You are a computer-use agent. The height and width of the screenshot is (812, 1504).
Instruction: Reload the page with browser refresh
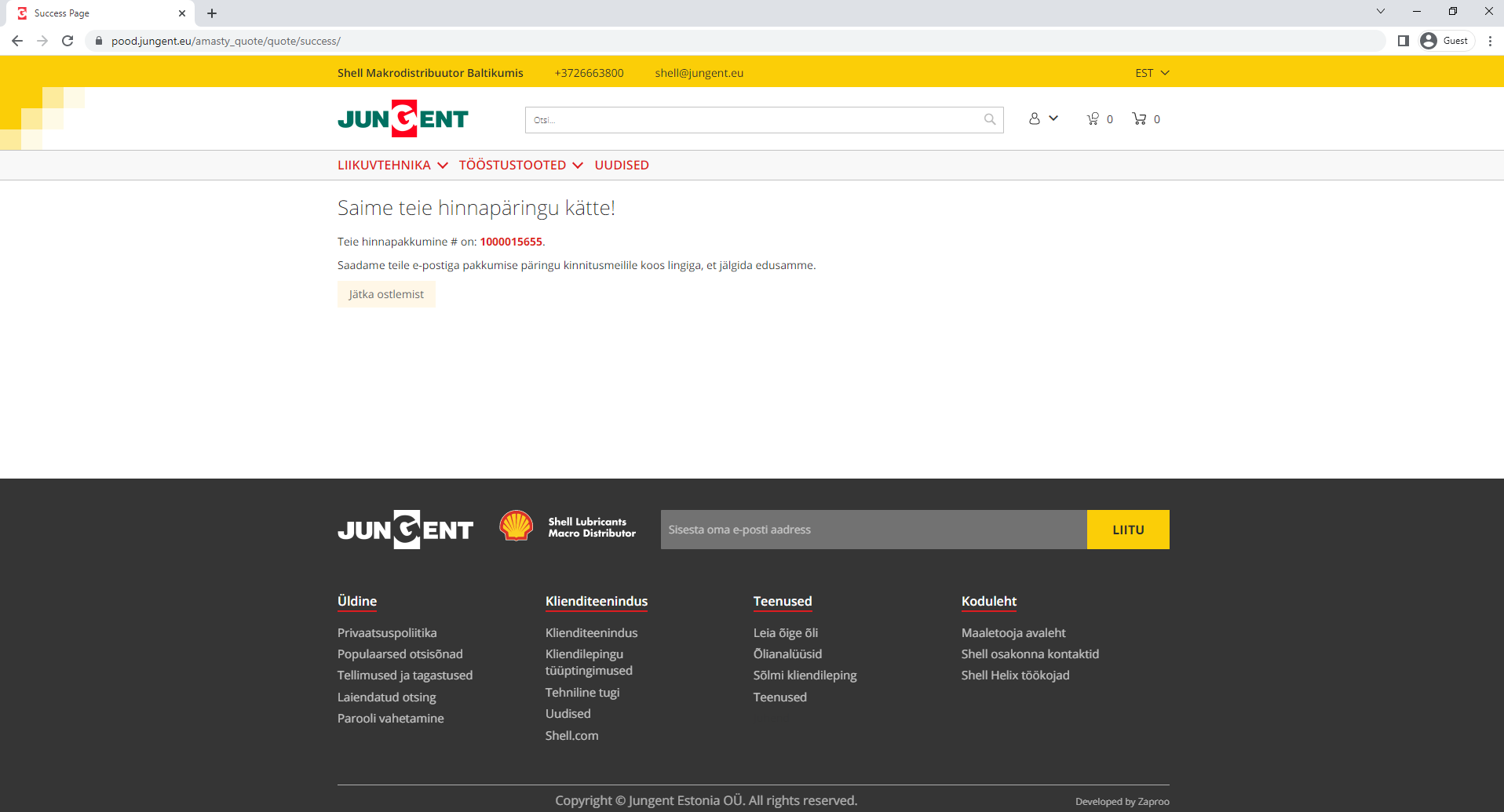coord(68,41)
